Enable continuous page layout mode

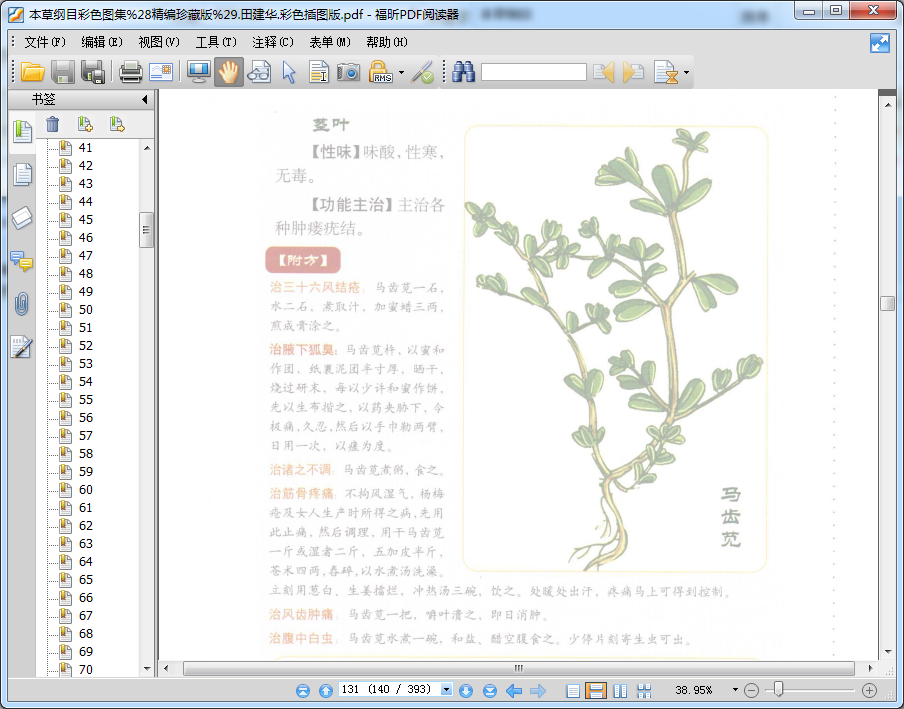(x=596, y=691)
